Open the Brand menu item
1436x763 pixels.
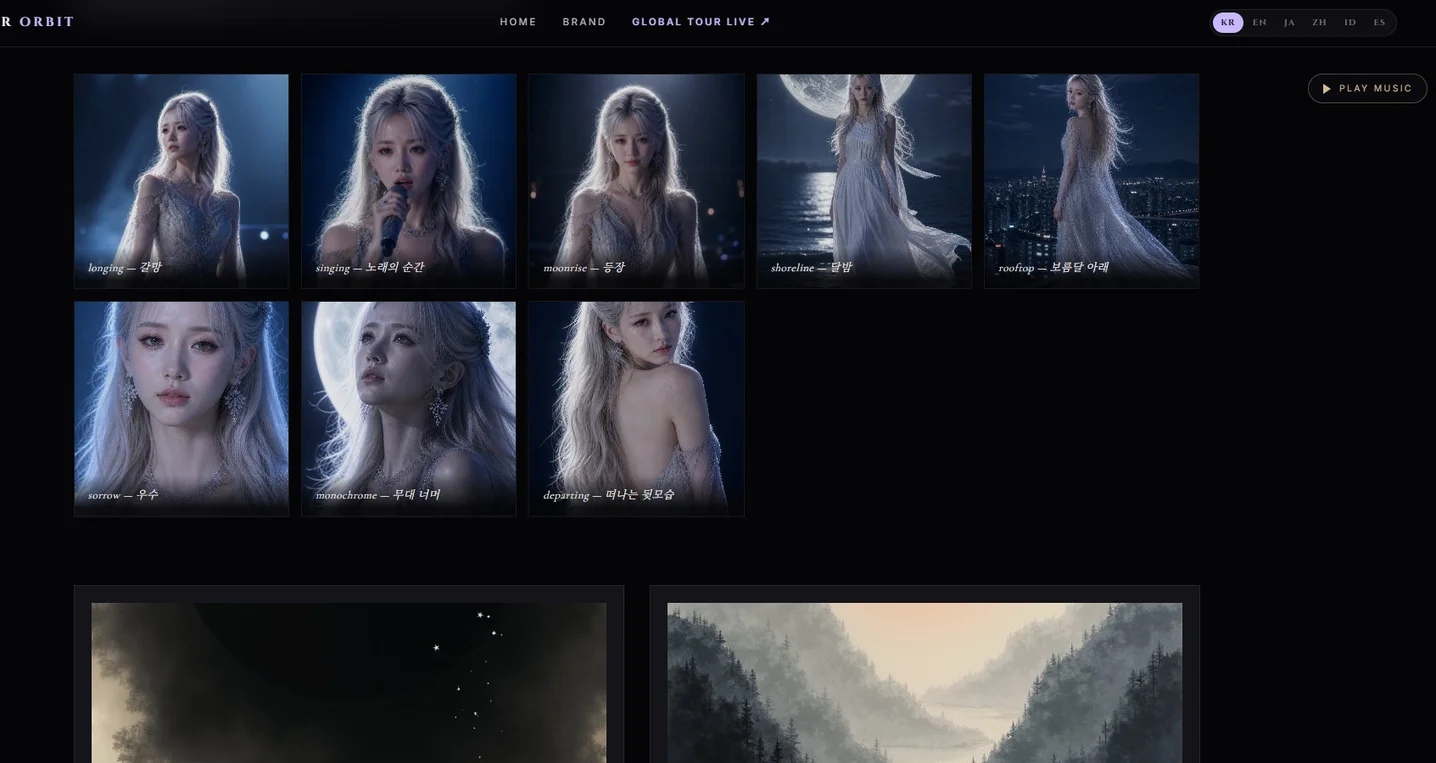pyautogui.click(x=584, y=22)
